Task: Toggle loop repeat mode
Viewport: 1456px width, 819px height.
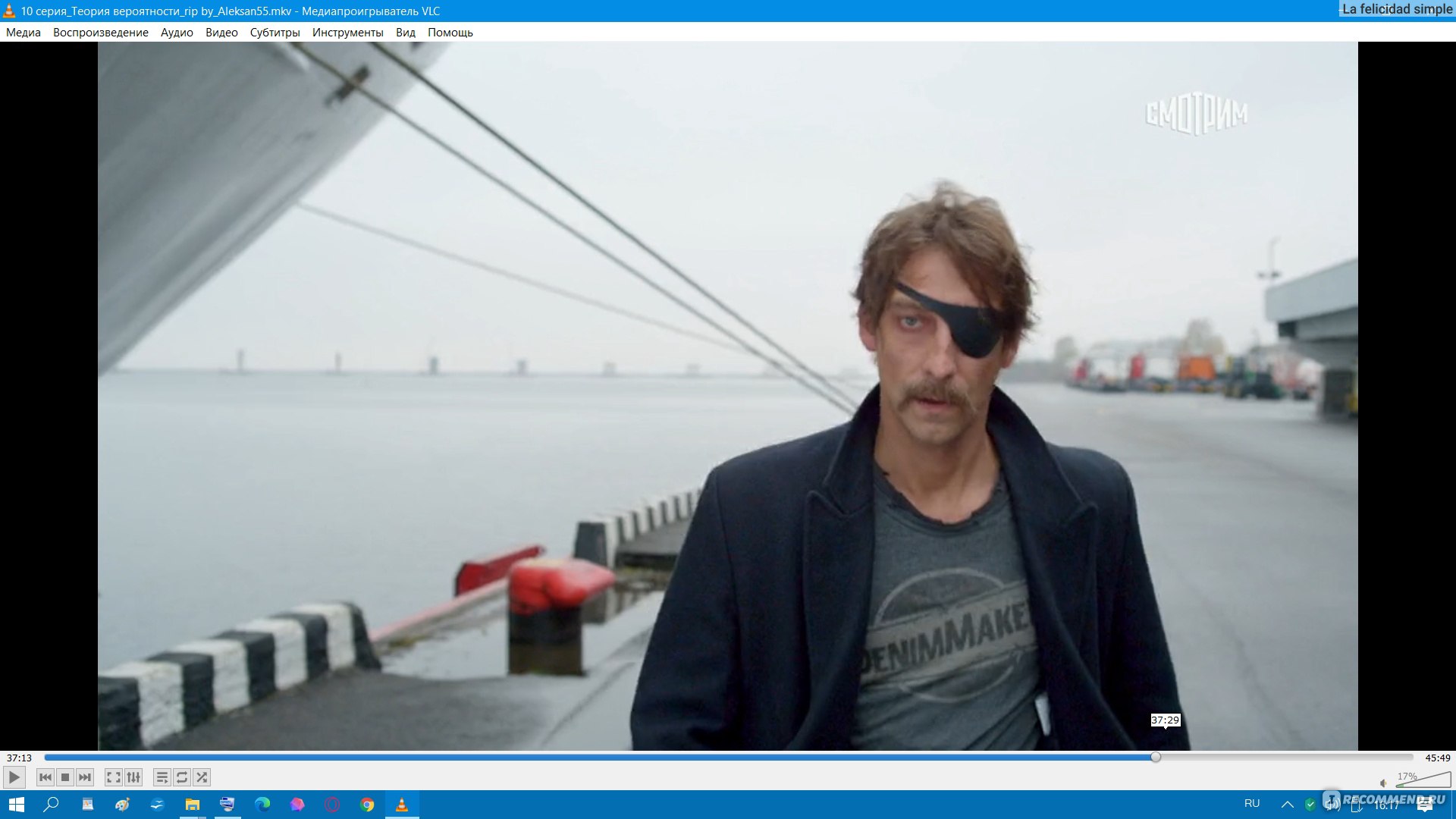Action: 182,777
